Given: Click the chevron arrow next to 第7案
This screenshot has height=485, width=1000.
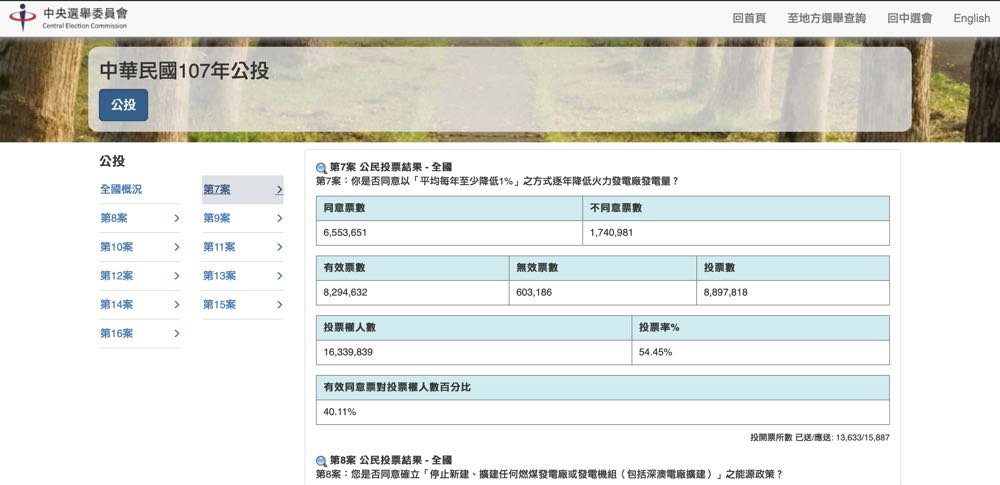Looking at the screenshot, I should click(279, 190).
